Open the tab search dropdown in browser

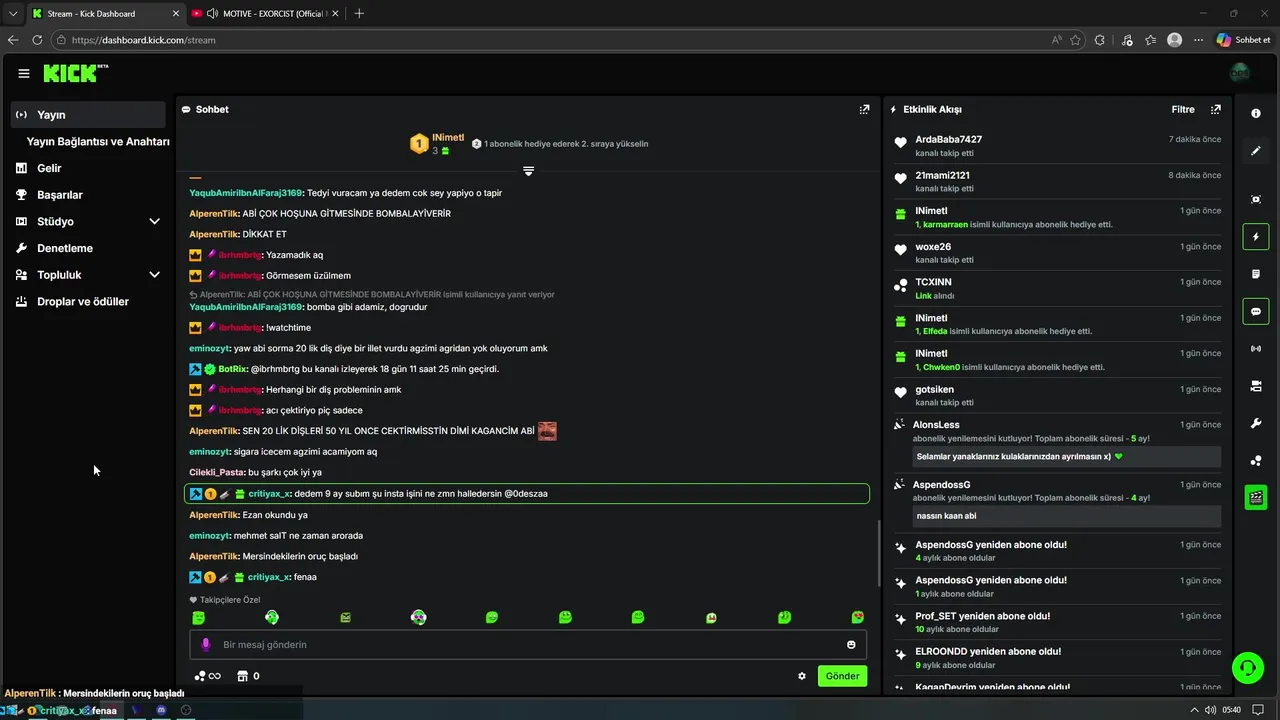pyautogui.click(x=12, y=13)
